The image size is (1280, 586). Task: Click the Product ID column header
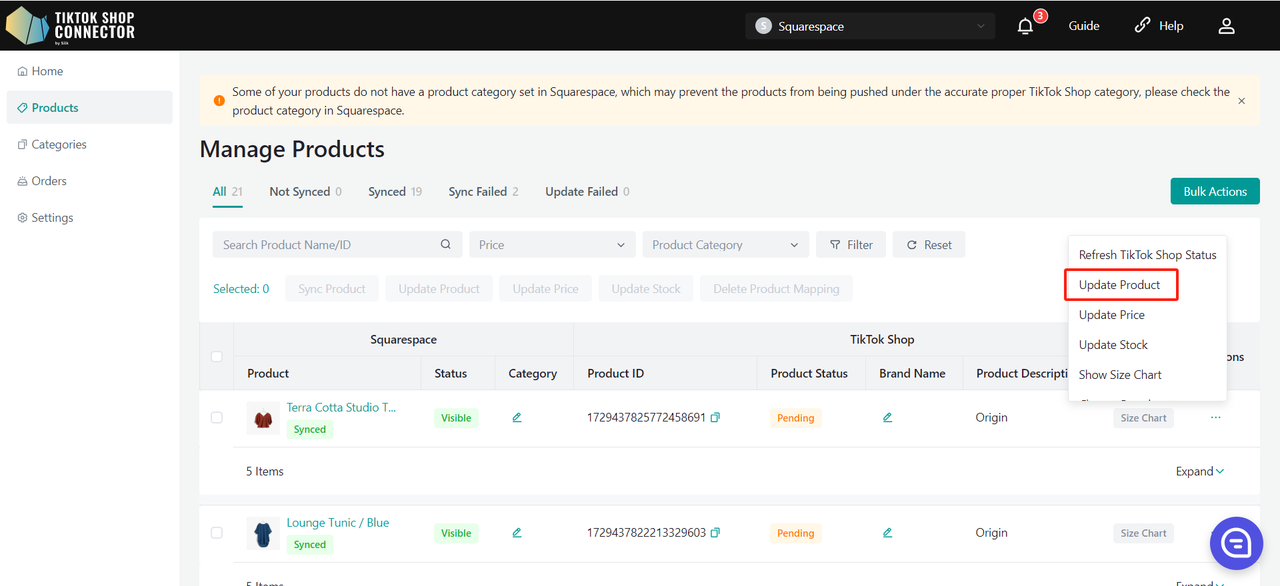click(616, 373)
